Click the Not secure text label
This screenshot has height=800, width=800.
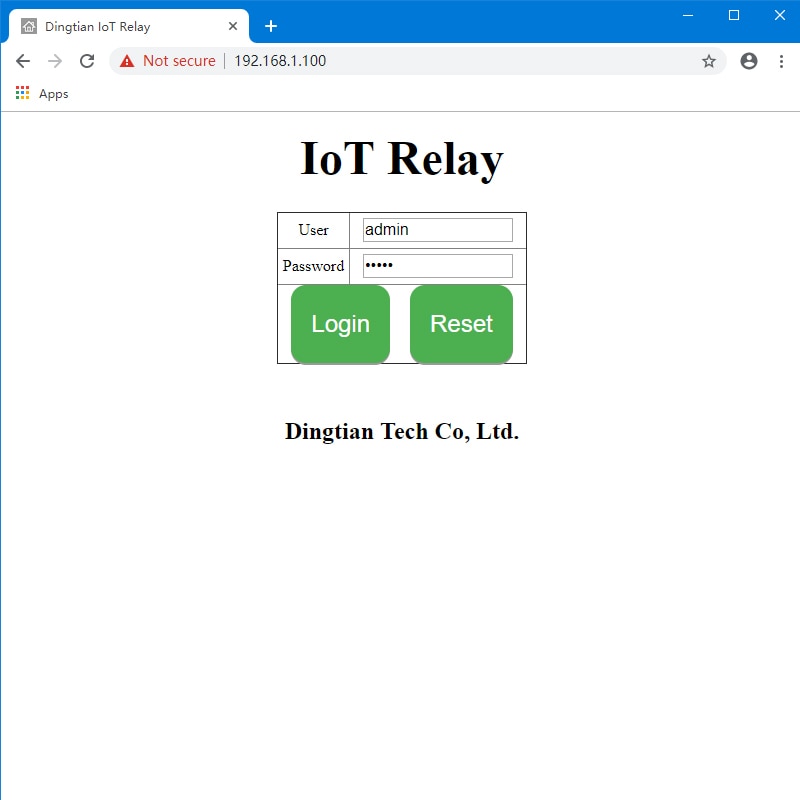[x=179, y=61]
